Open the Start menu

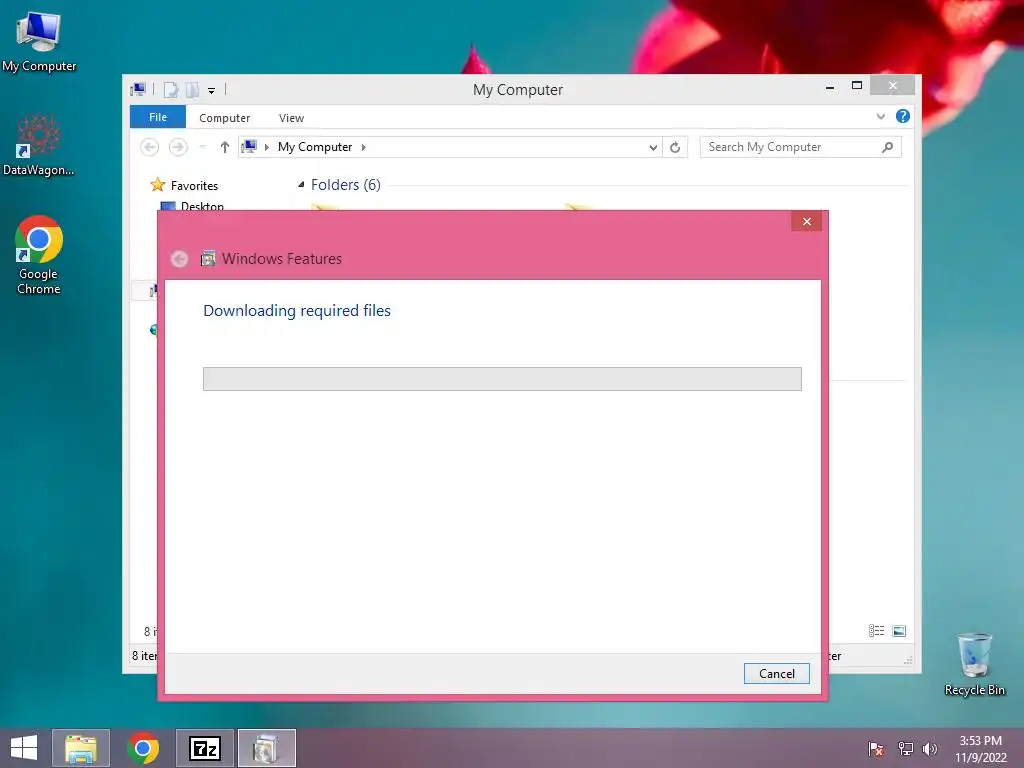coord(24,748)
